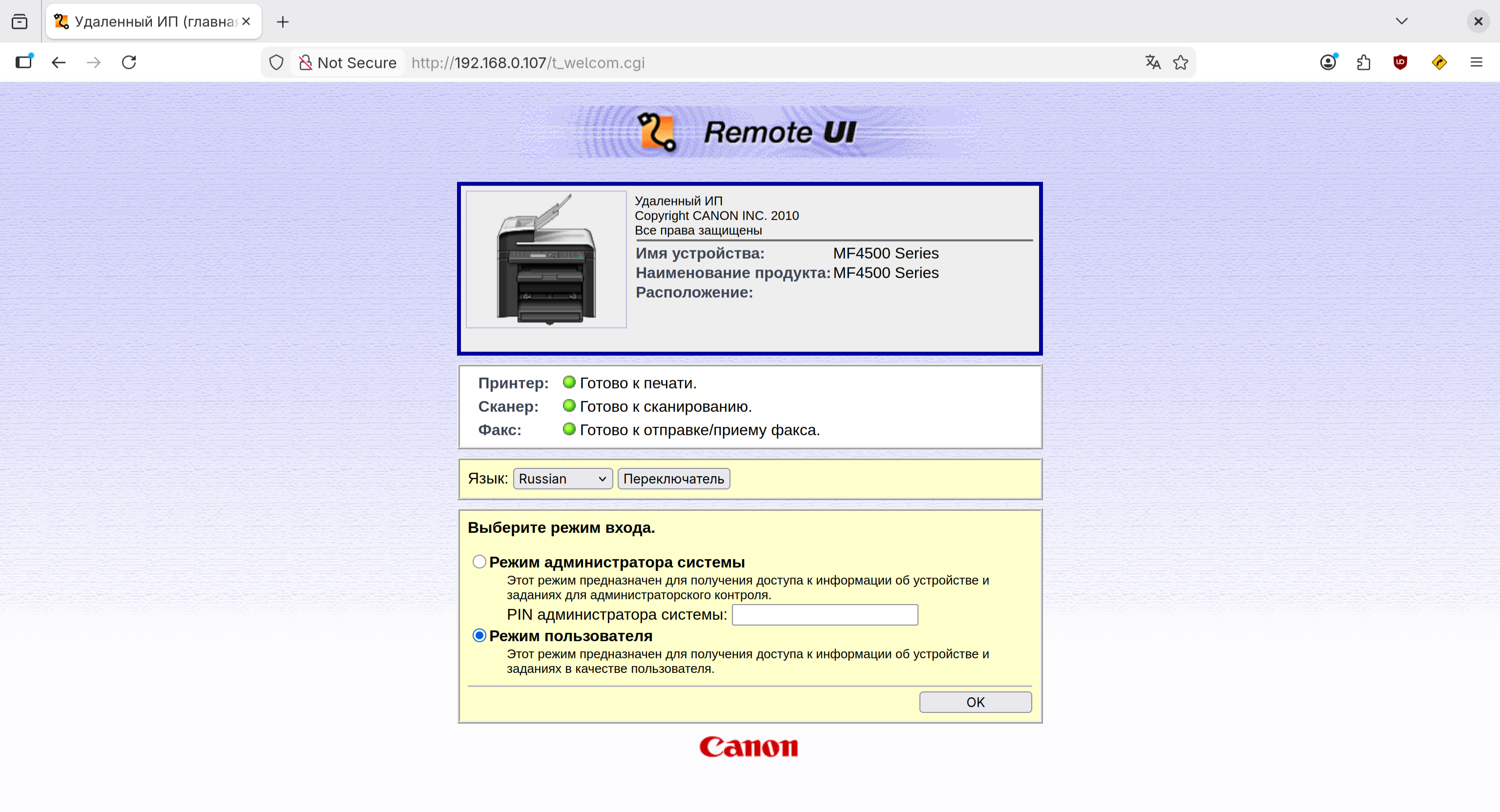Expand the list all tabs chevron
Image resolution: width=1500 pixels, height=812 pixels.
[x=1401, y=21]
